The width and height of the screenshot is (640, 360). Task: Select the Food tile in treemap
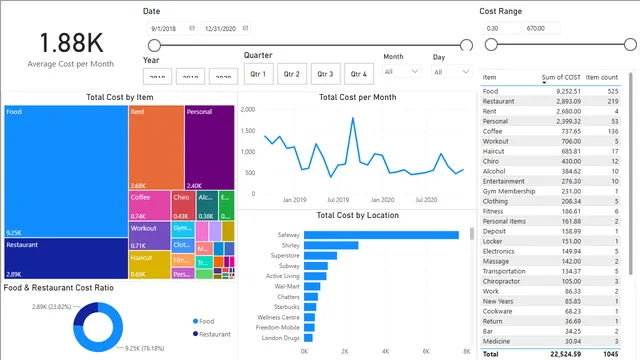pos(66,171)
